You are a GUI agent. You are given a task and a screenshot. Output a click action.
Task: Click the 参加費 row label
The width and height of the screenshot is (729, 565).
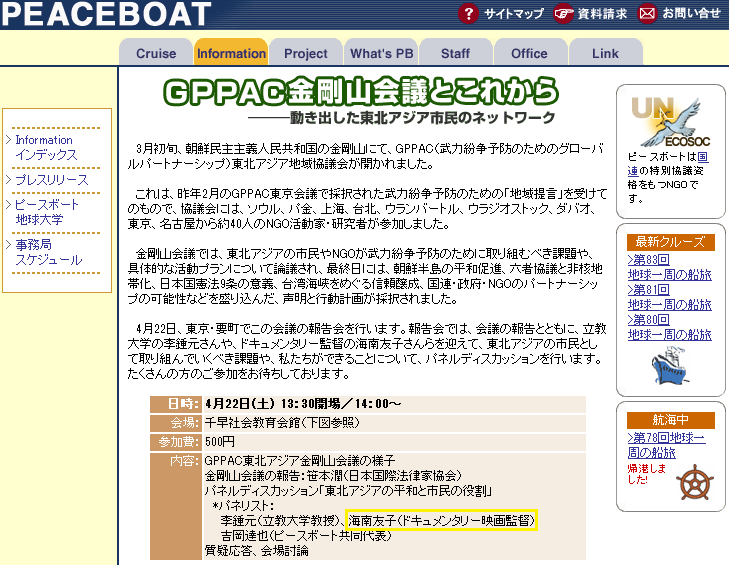(176, 441)
